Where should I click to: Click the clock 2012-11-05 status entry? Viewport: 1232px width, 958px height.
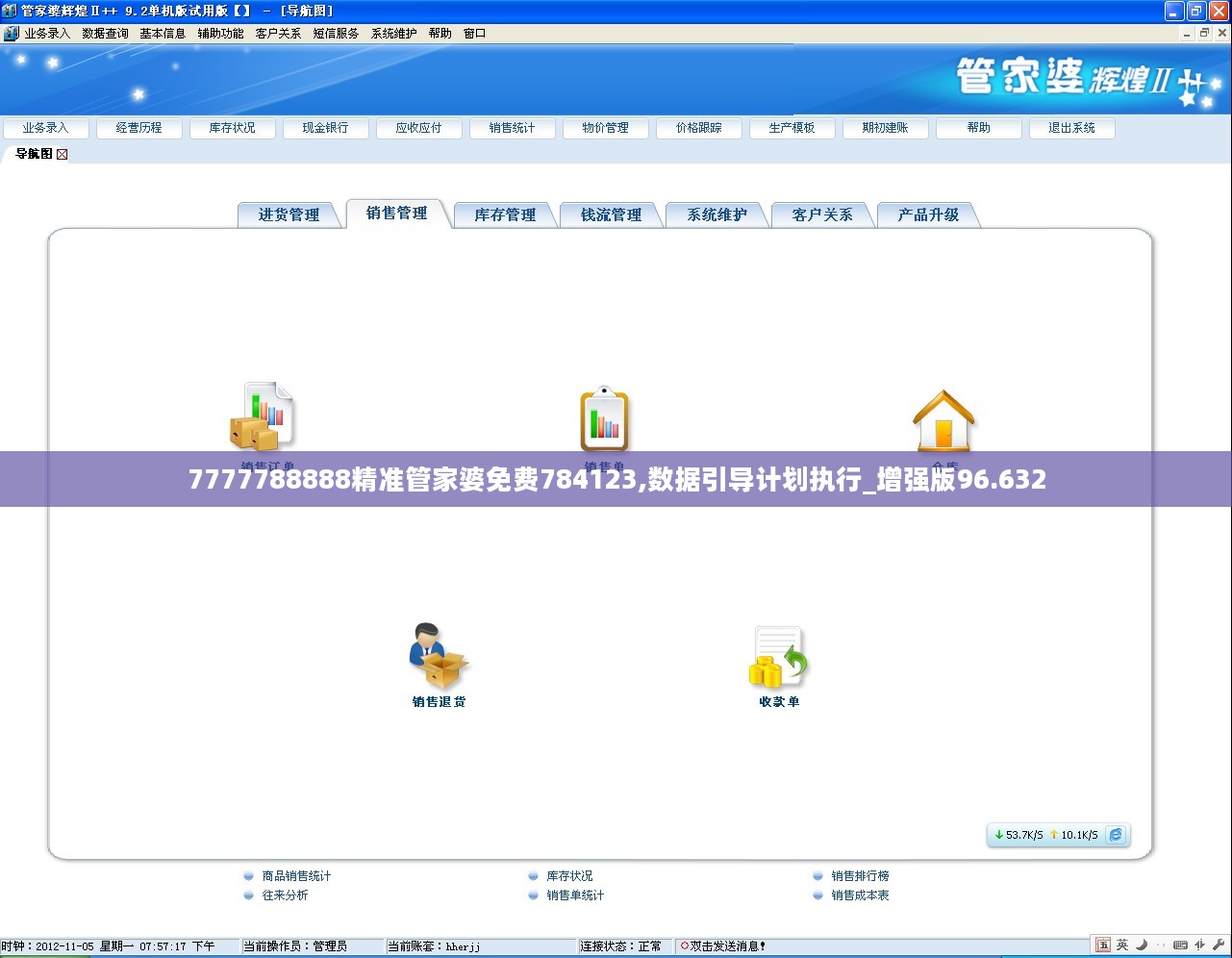pyautogui.click(x=108, y=946)
